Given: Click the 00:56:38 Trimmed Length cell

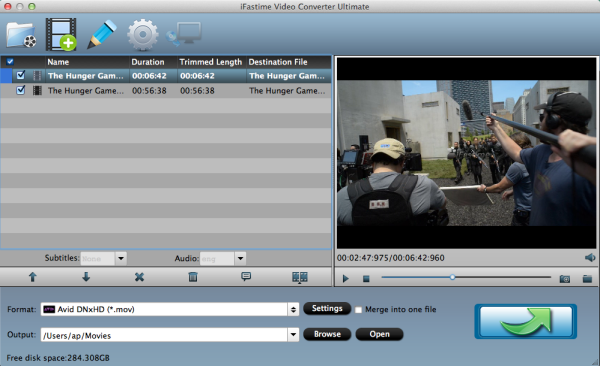Looking at the screenshot, I should pos(197,91).
